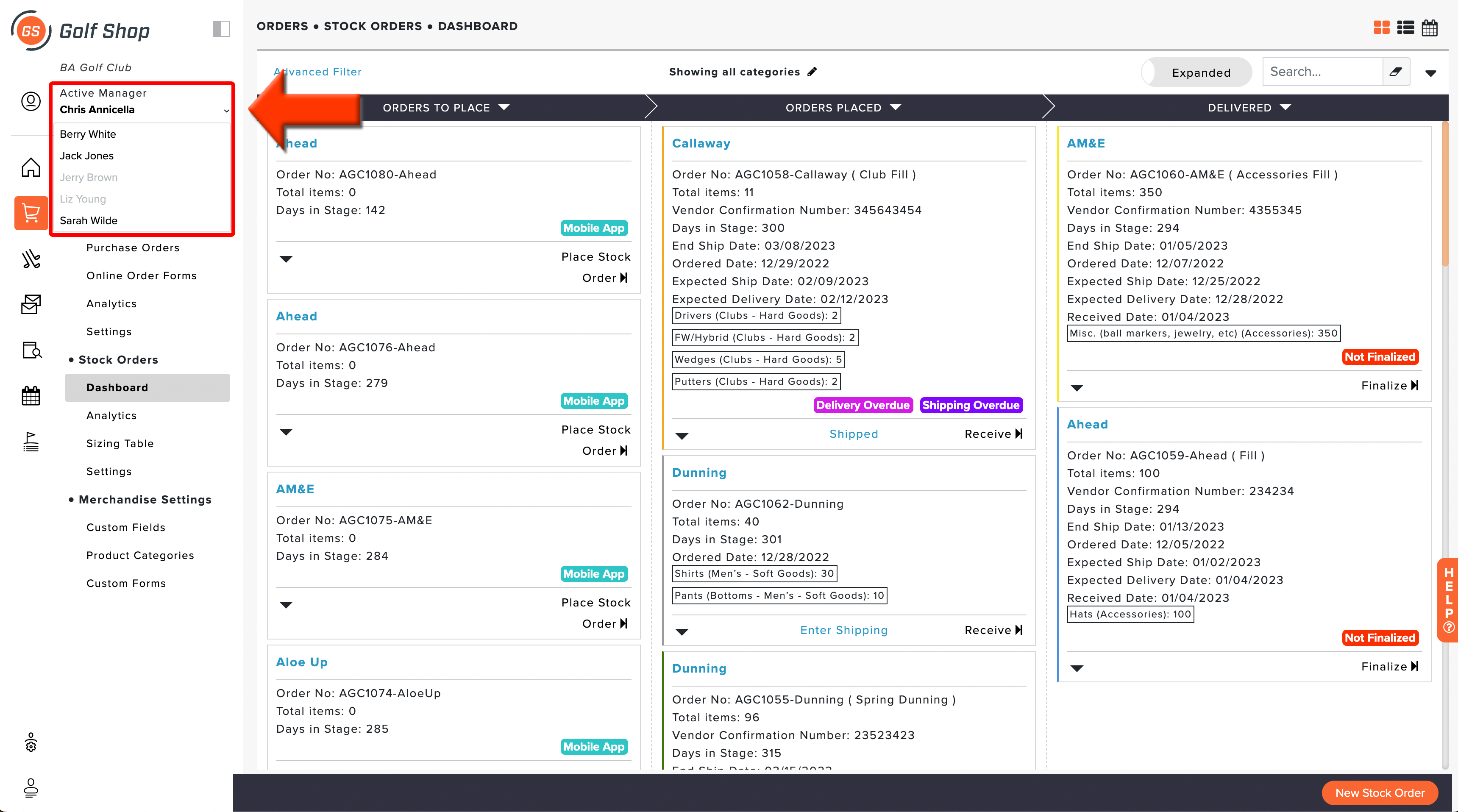1458x812 pixels.
Task: Open the caret dropdown beside the search box
Action: pyautogui.click(x=1431, y=73)
